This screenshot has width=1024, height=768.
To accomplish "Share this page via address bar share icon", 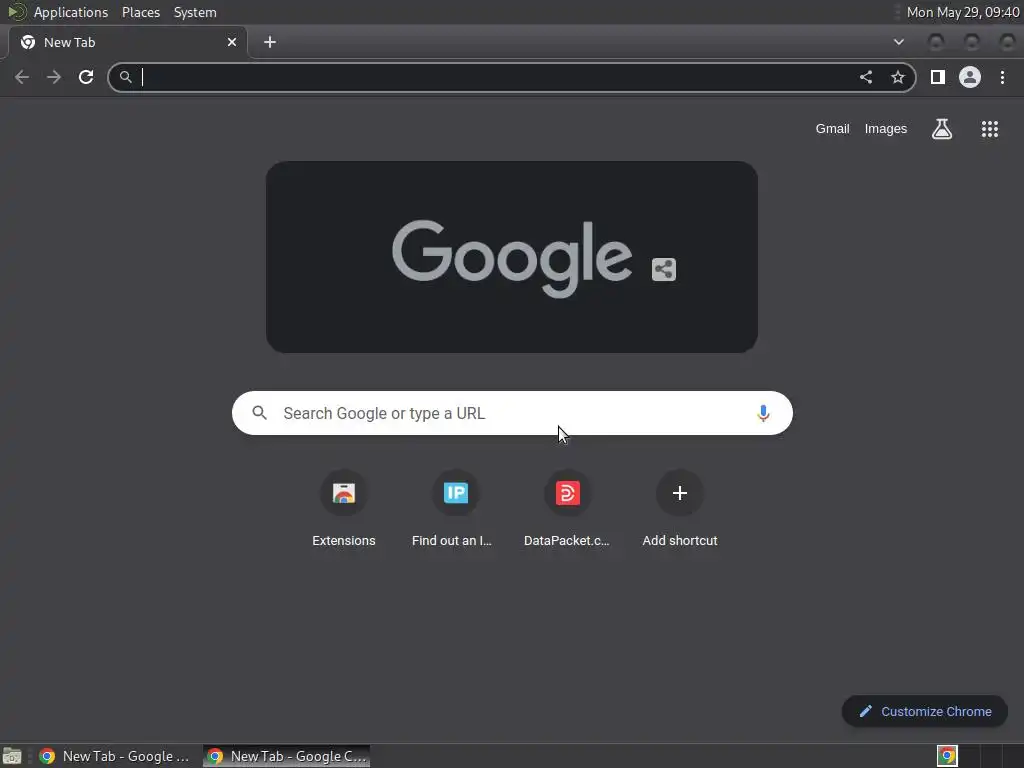I will tap(866, 77).
